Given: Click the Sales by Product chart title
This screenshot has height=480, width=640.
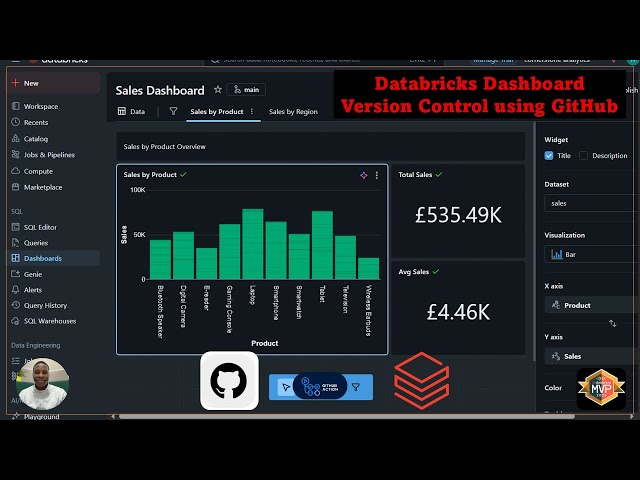Looking at the screenshot, I should click(x=150, y=175).
